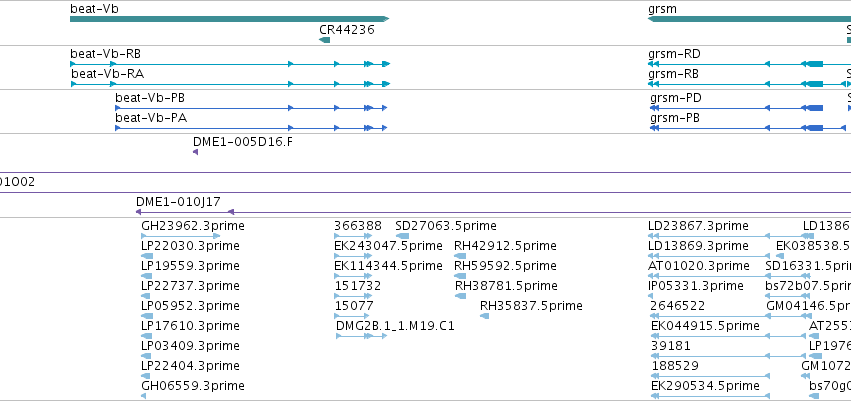Click the CR44236 gene arrow glyph

tap(325, 40)
